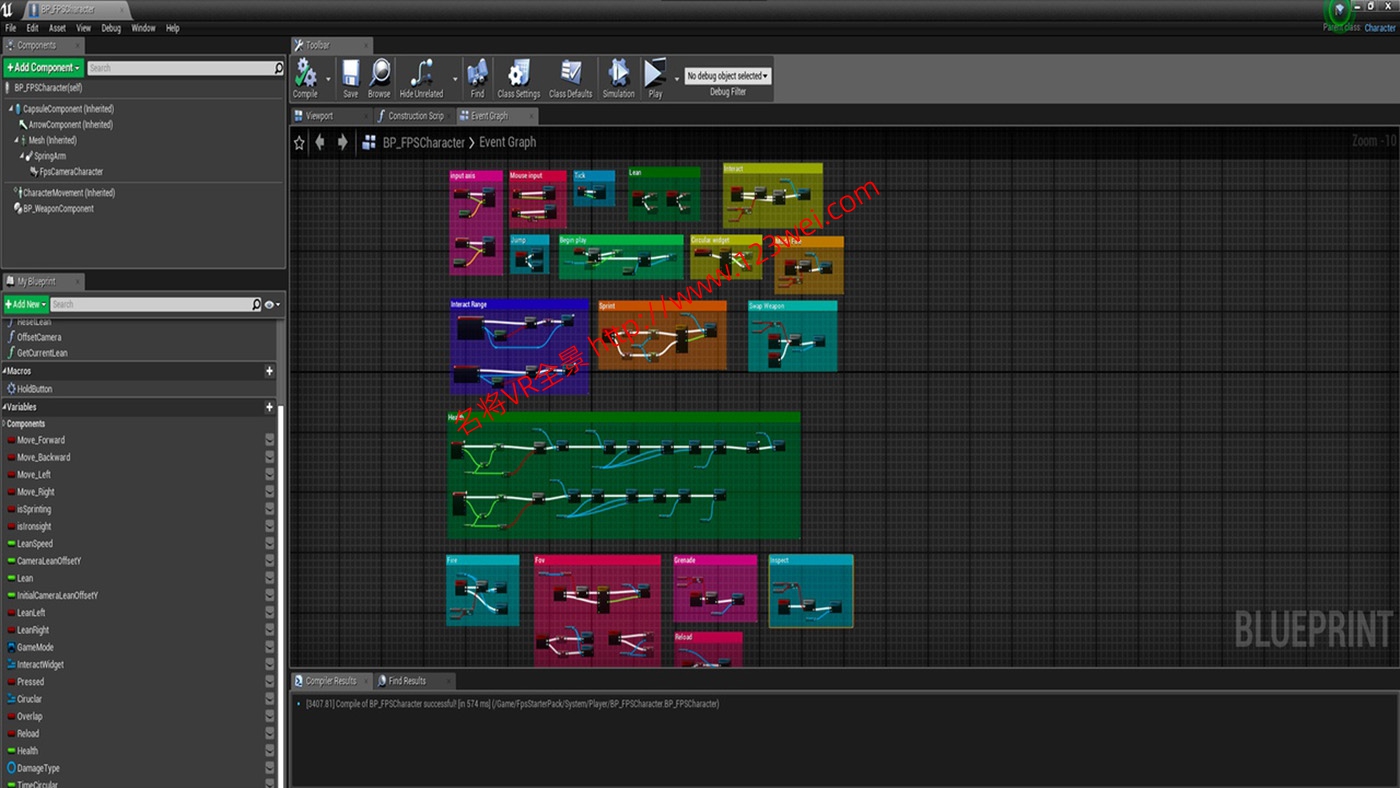1400x788 pixels.
Task: Open Find with the binoculars icon
Action: (477, 77)
